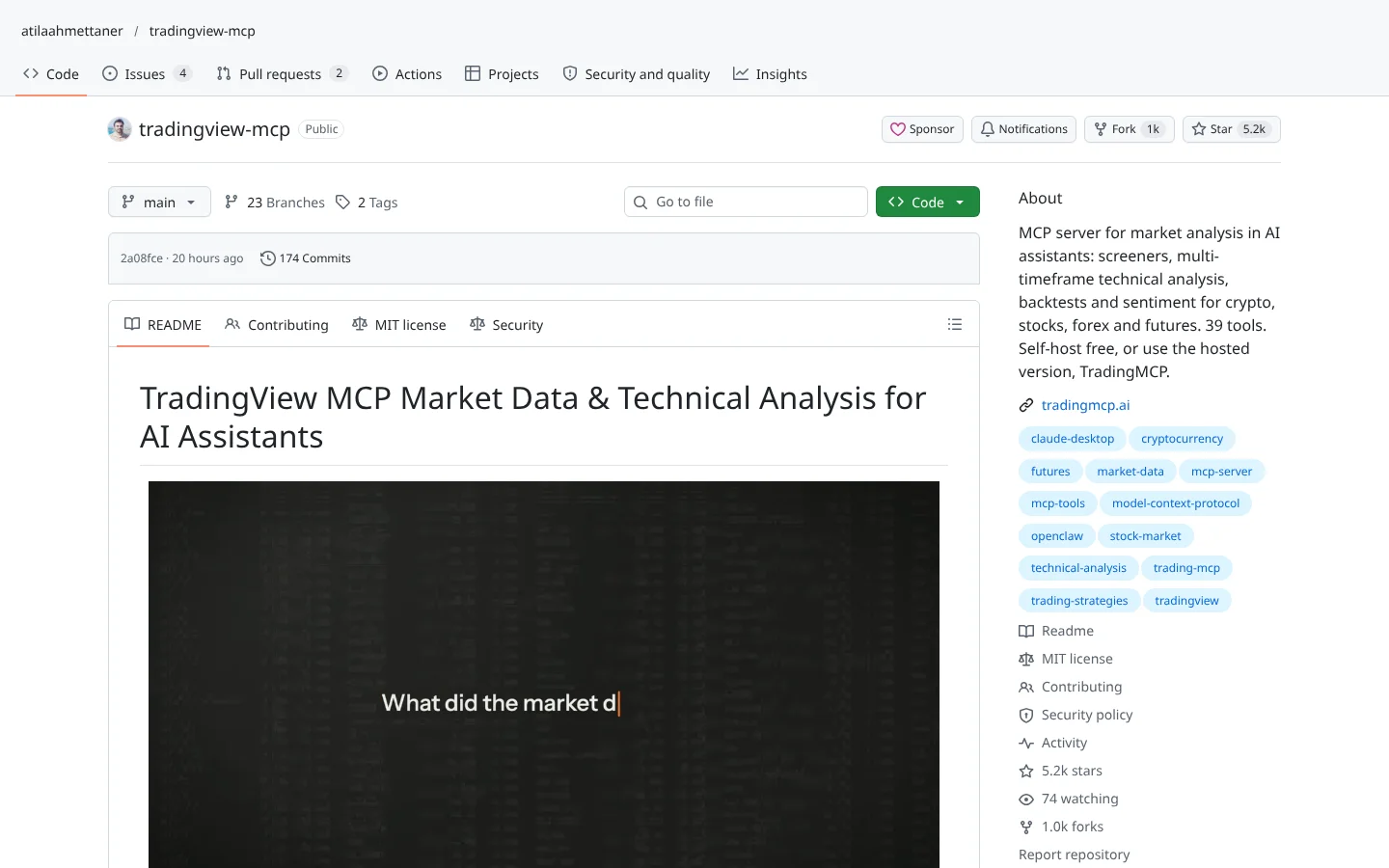The image size is (1389, 868).
Task: Click the tradingview topic tag
Action: (1186, 601)
